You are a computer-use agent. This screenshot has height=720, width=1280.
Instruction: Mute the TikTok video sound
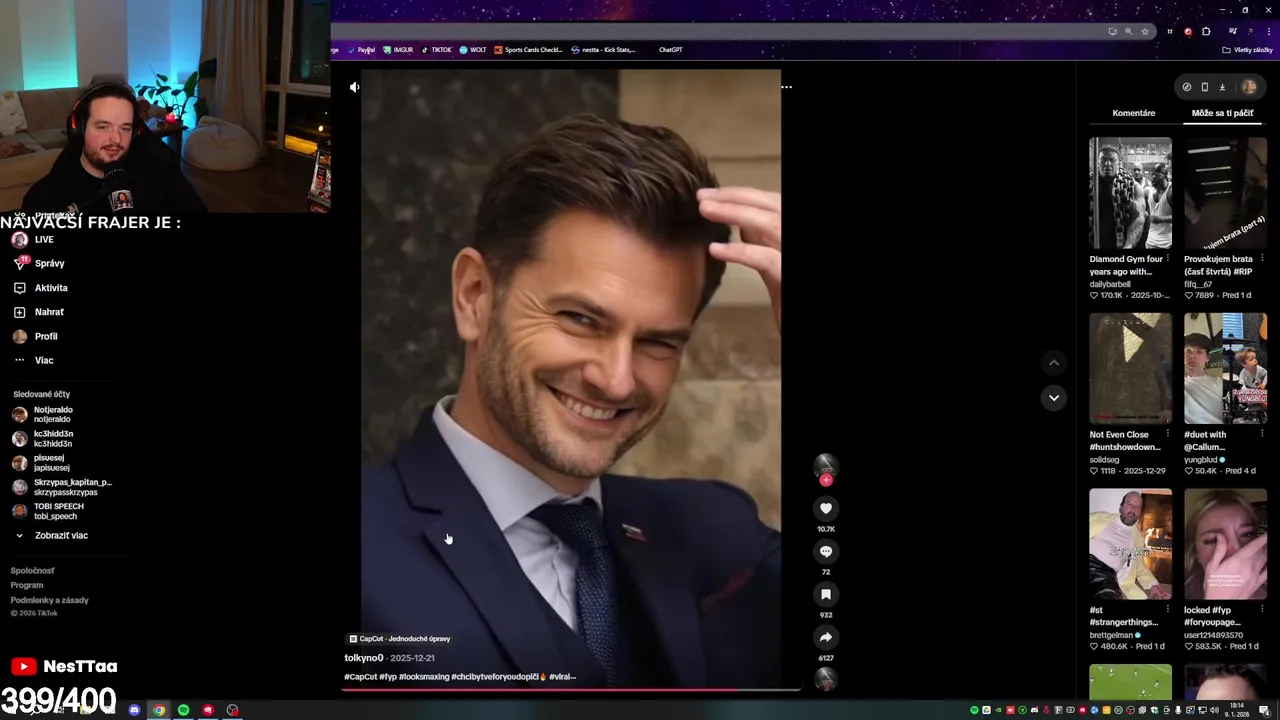point(354,87)
